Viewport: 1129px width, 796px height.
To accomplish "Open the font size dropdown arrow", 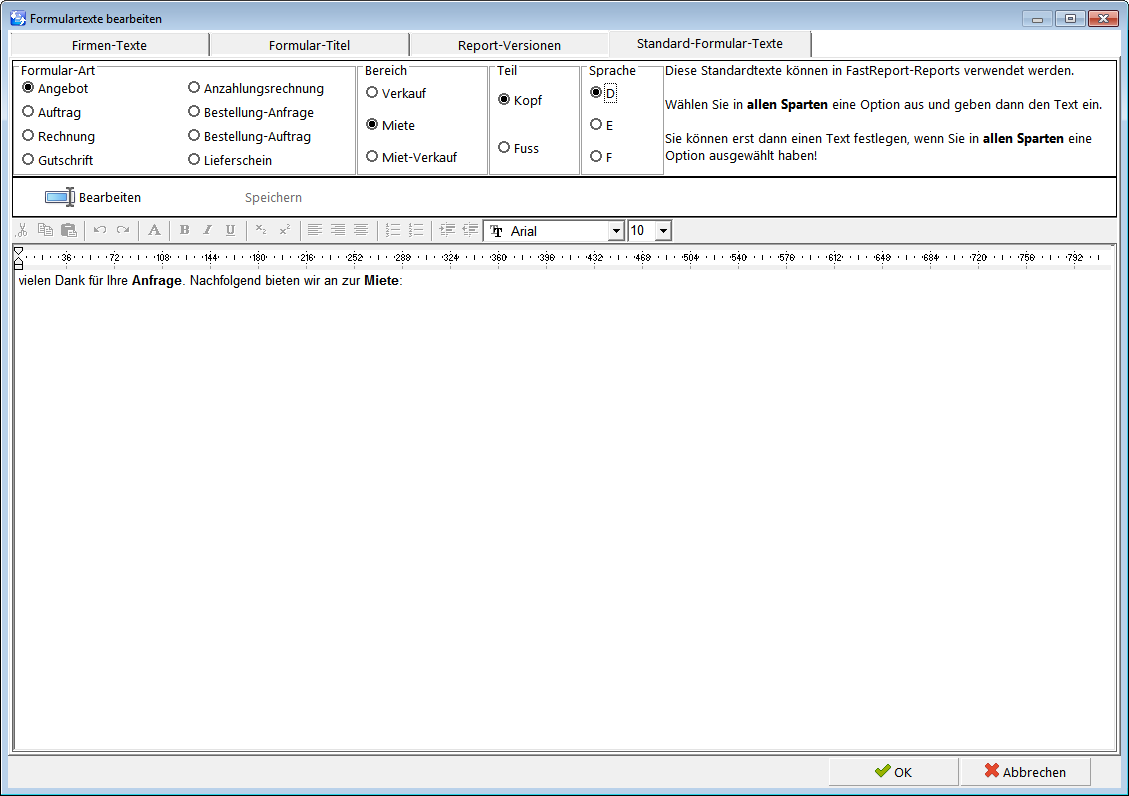I will click(x=663, y=231).
